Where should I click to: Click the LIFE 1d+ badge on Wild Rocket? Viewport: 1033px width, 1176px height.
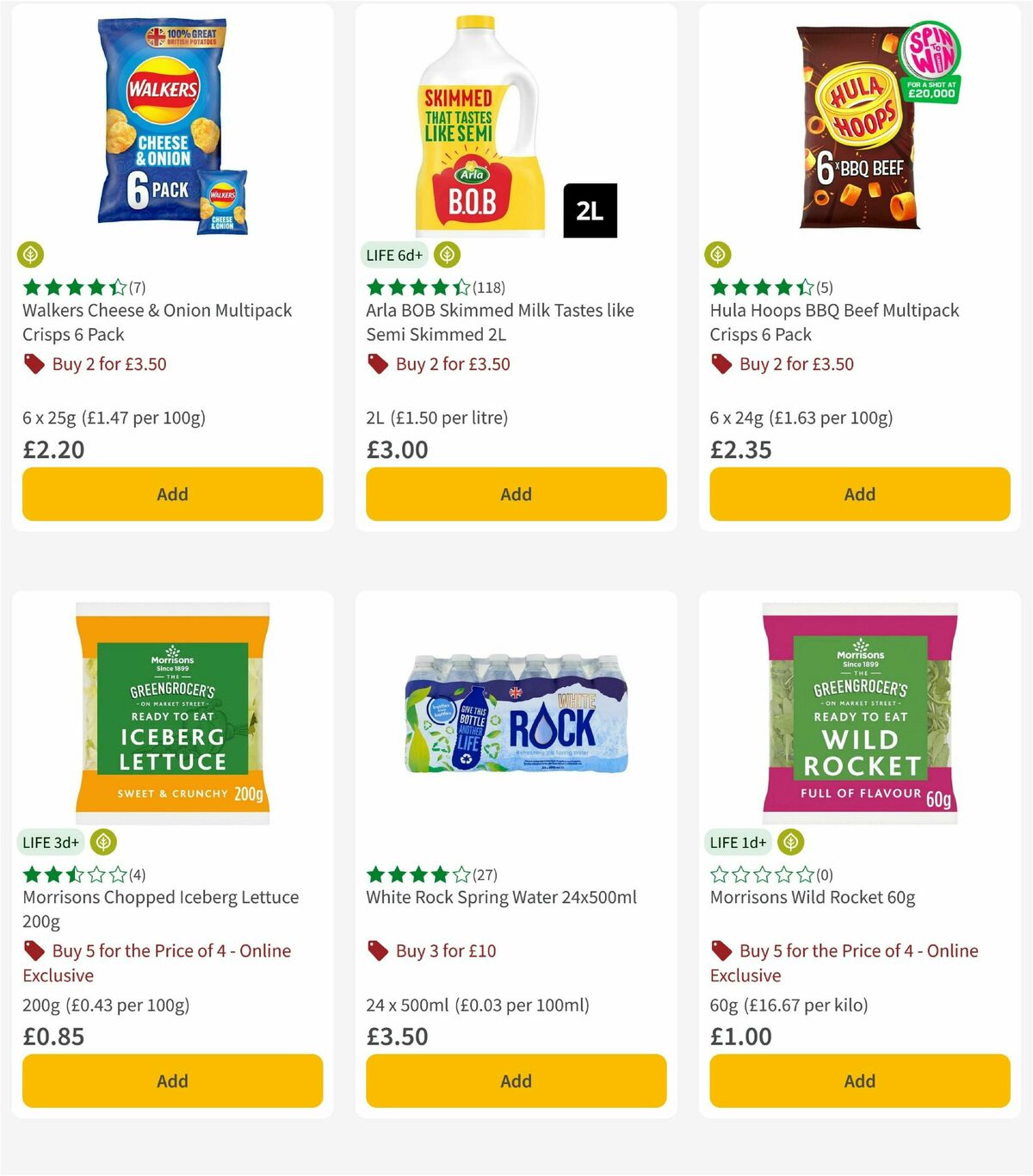[738, 842]
